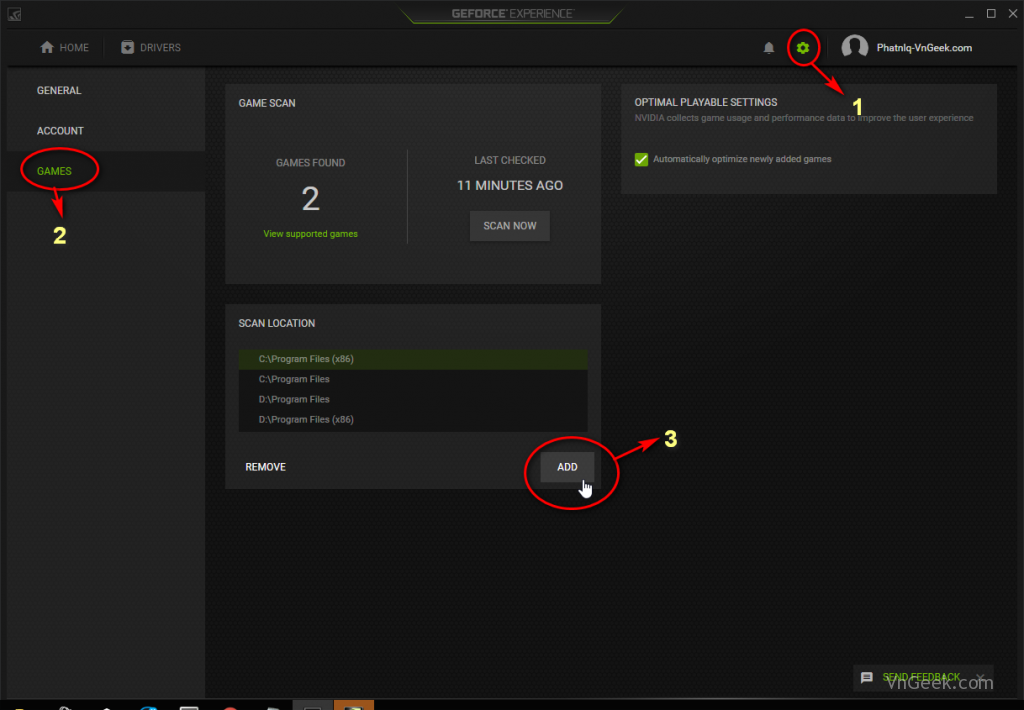Click REMOVE under scan locations
This screenshot has width=1024, height=710.
[x=265, y=467]
